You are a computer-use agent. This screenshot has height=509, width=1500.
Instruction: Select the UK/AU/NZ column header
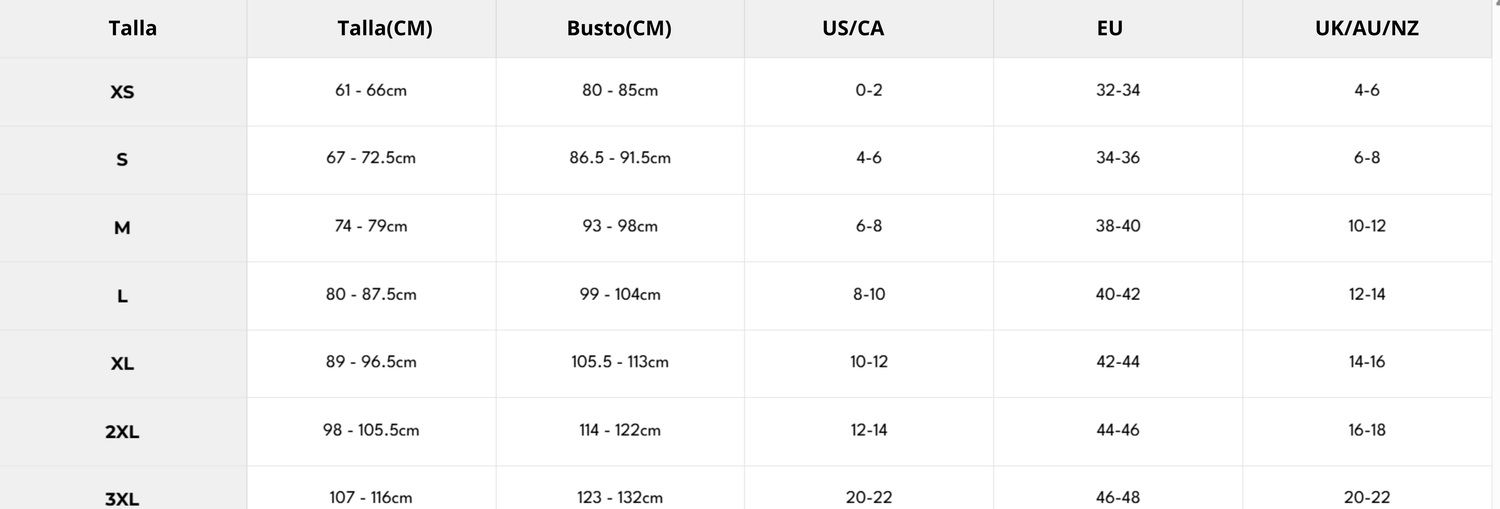point(1366,28)
